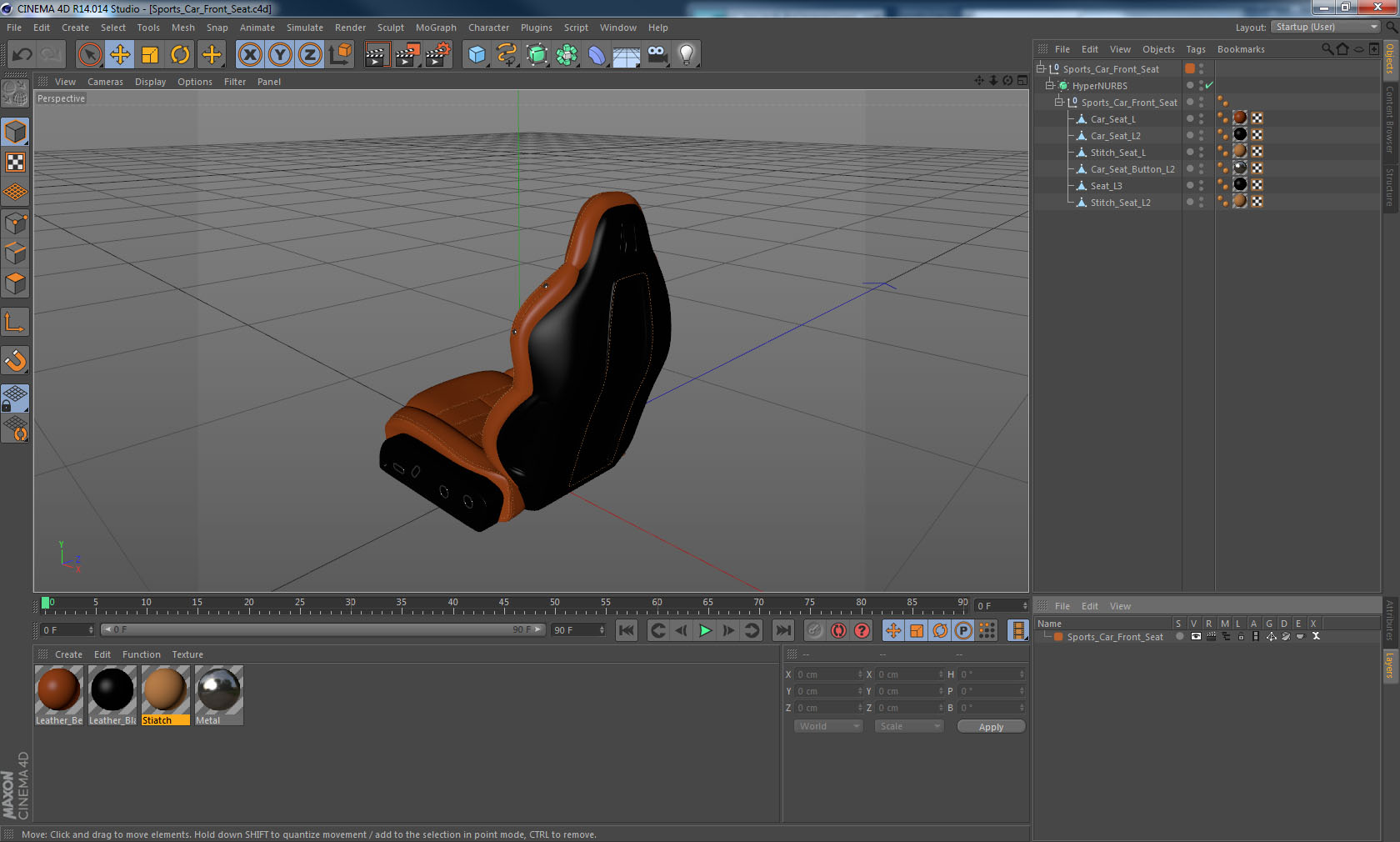The height and width of the screenshot is (842, 1400).
Task: Collapse the root Sports_Car_Front_Seat tree node
Action: [1040, 68]
